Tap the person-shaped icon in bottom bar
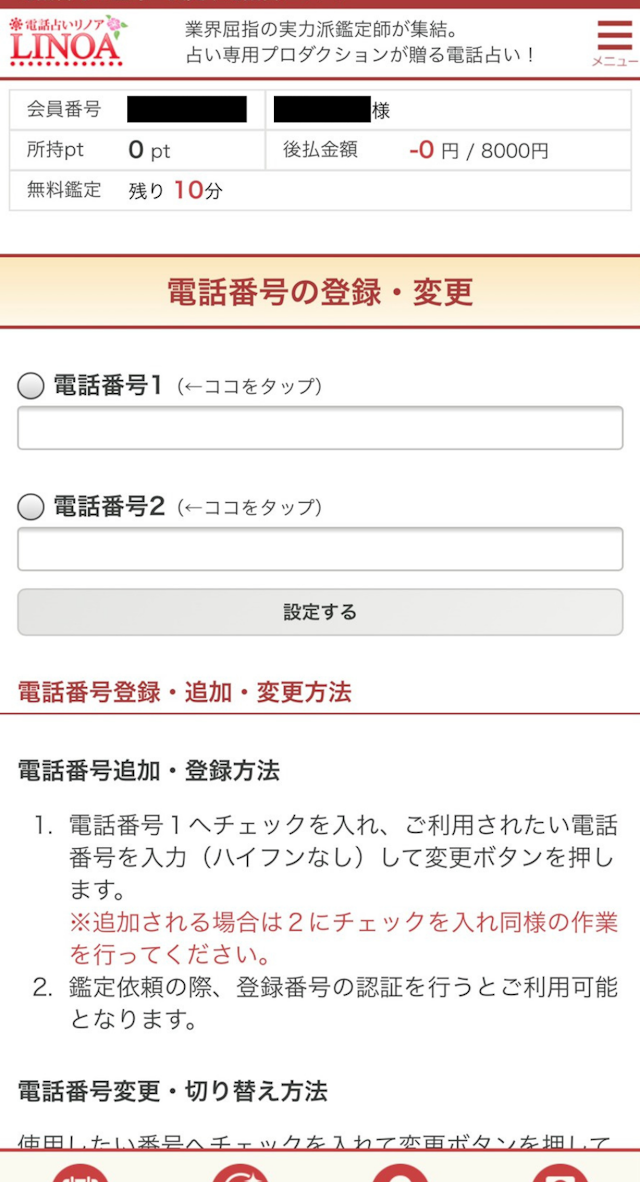 [400, 1172]
